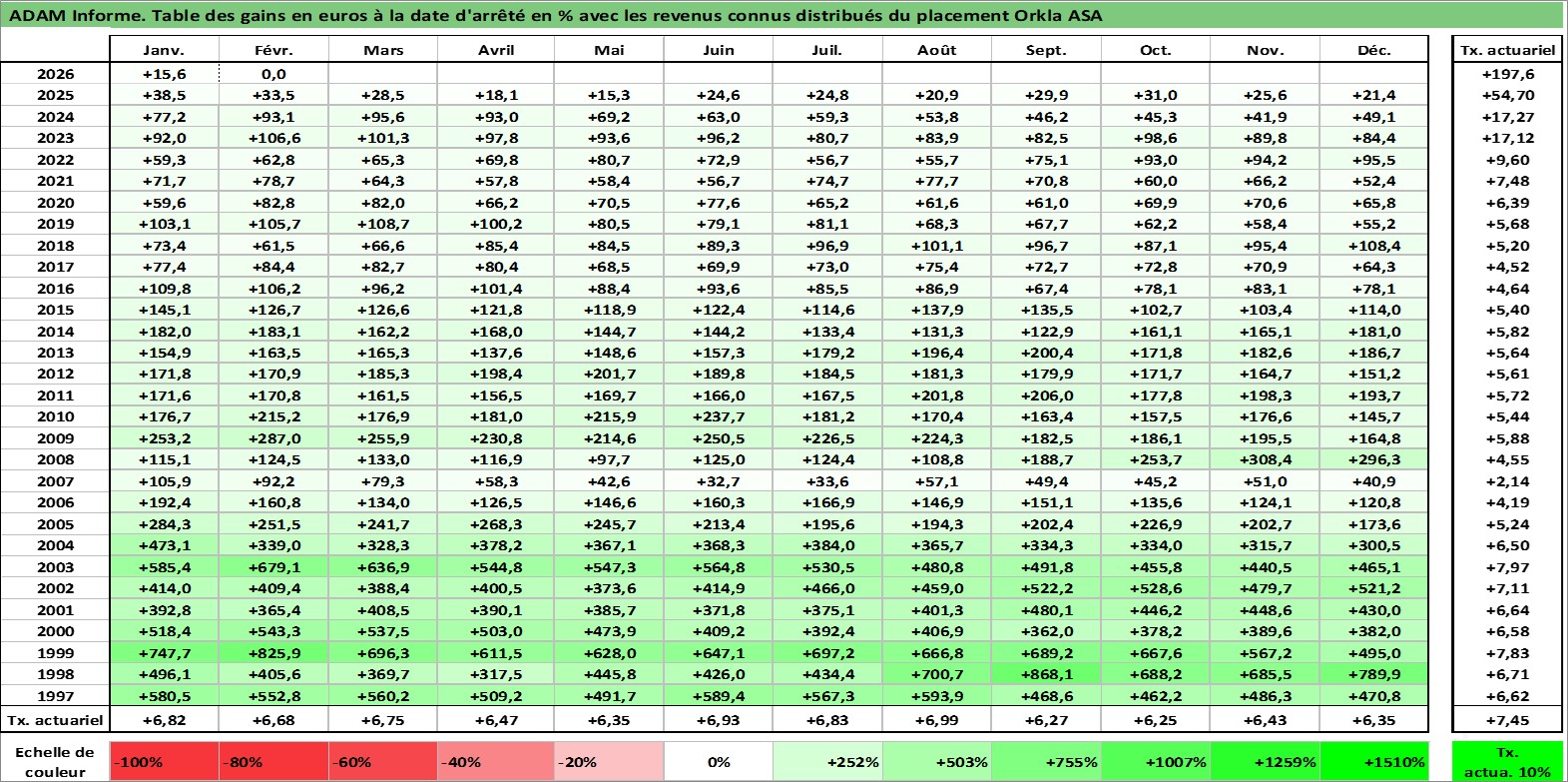Select the +7,45 overall actuarial rate
Viewport: 1568px width, 782px height.
click(1507, 719)
